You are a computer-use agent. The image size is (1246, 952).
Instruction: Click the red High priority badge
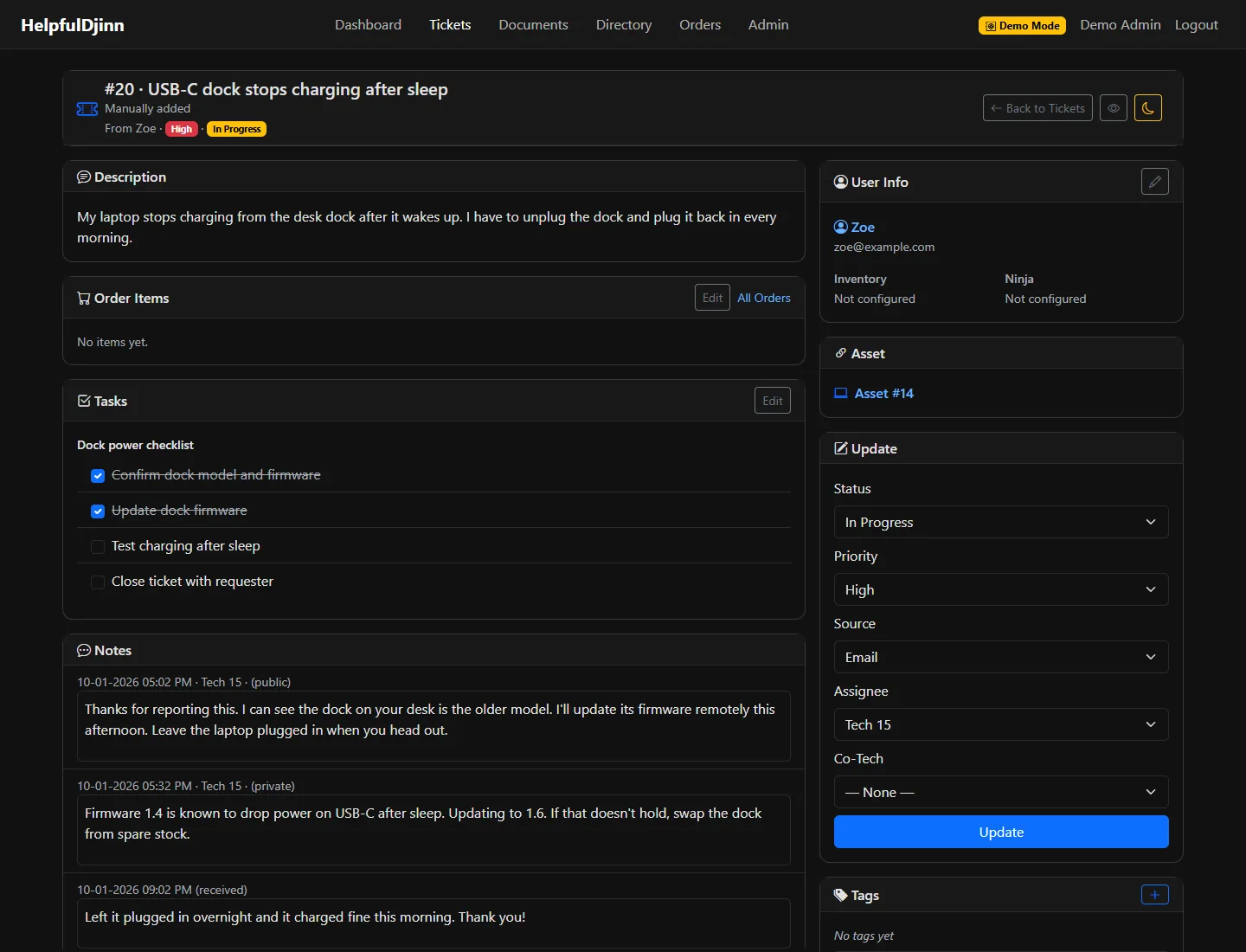point(181,129)
